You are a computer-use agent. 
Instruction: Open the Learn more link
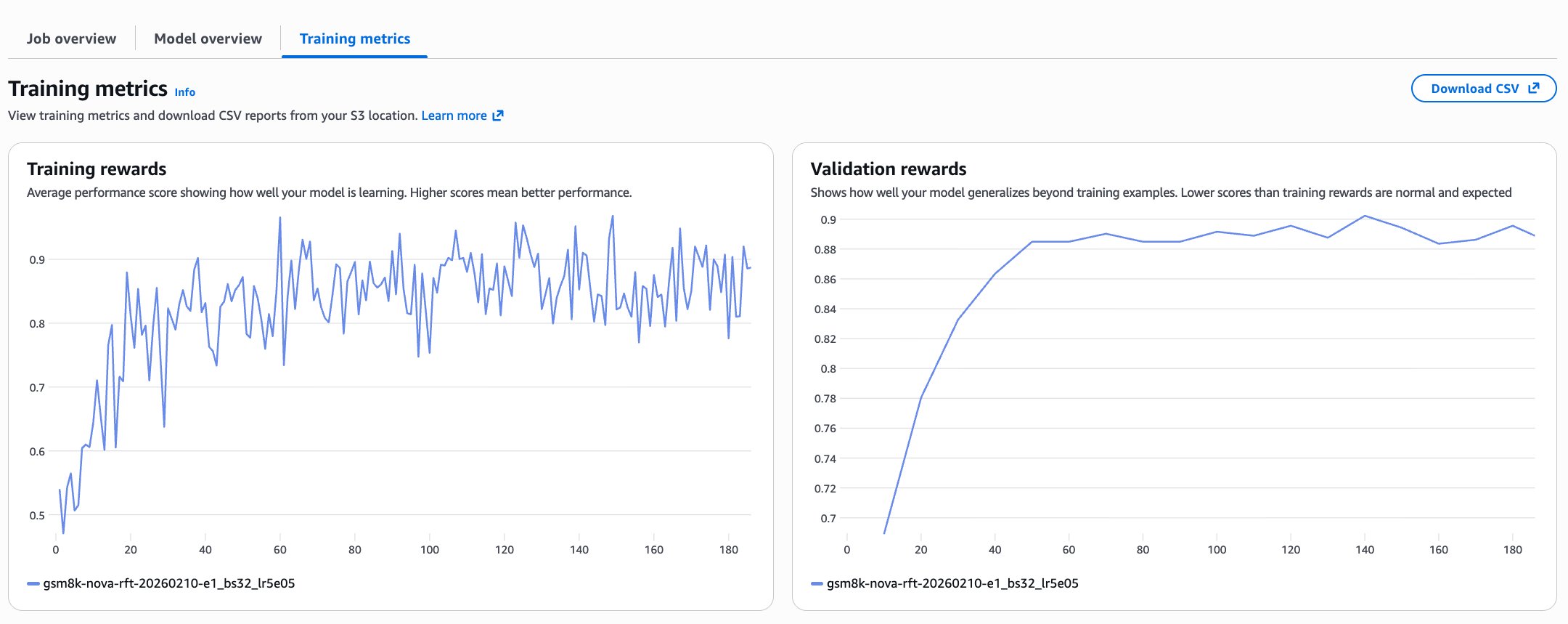(454, 116)
